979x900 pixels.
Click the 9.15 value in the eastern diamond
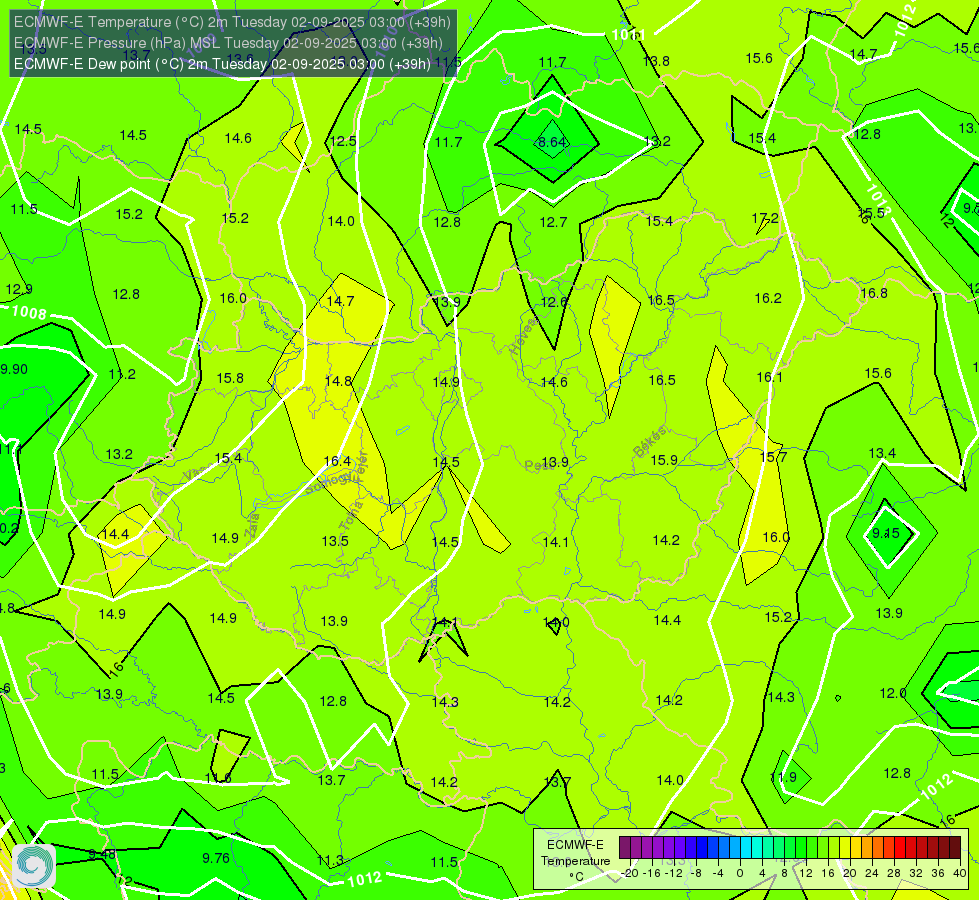pos(885,533)
